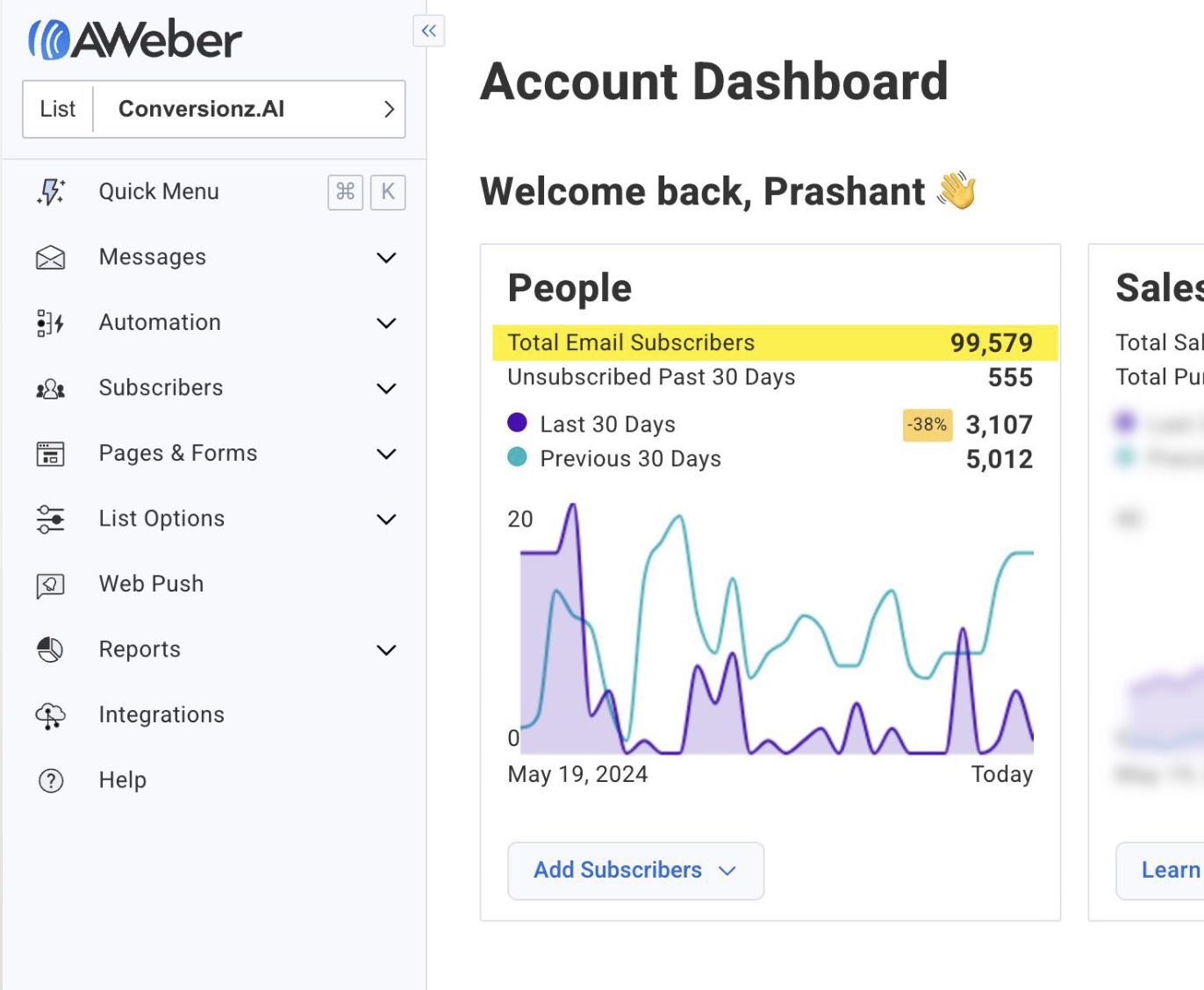The image size is (1204, 990).
Task: Click the Subscribers people icon
Action: [50, 389]
